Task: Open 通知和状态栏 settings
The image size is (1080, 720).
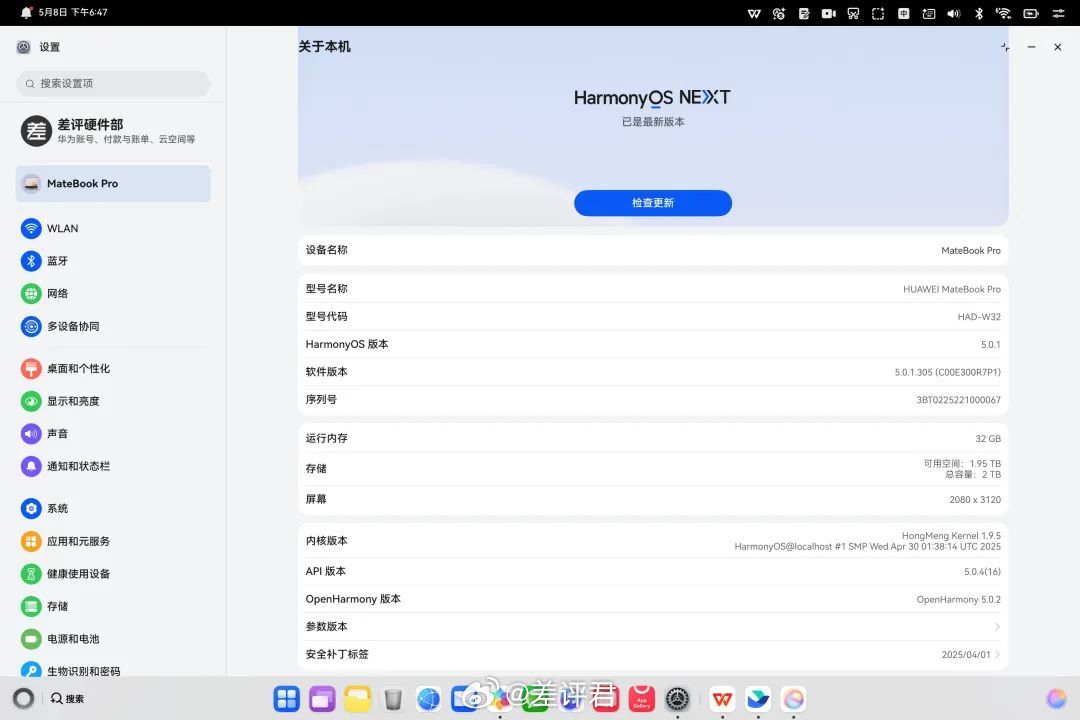Action: (114, 466)
